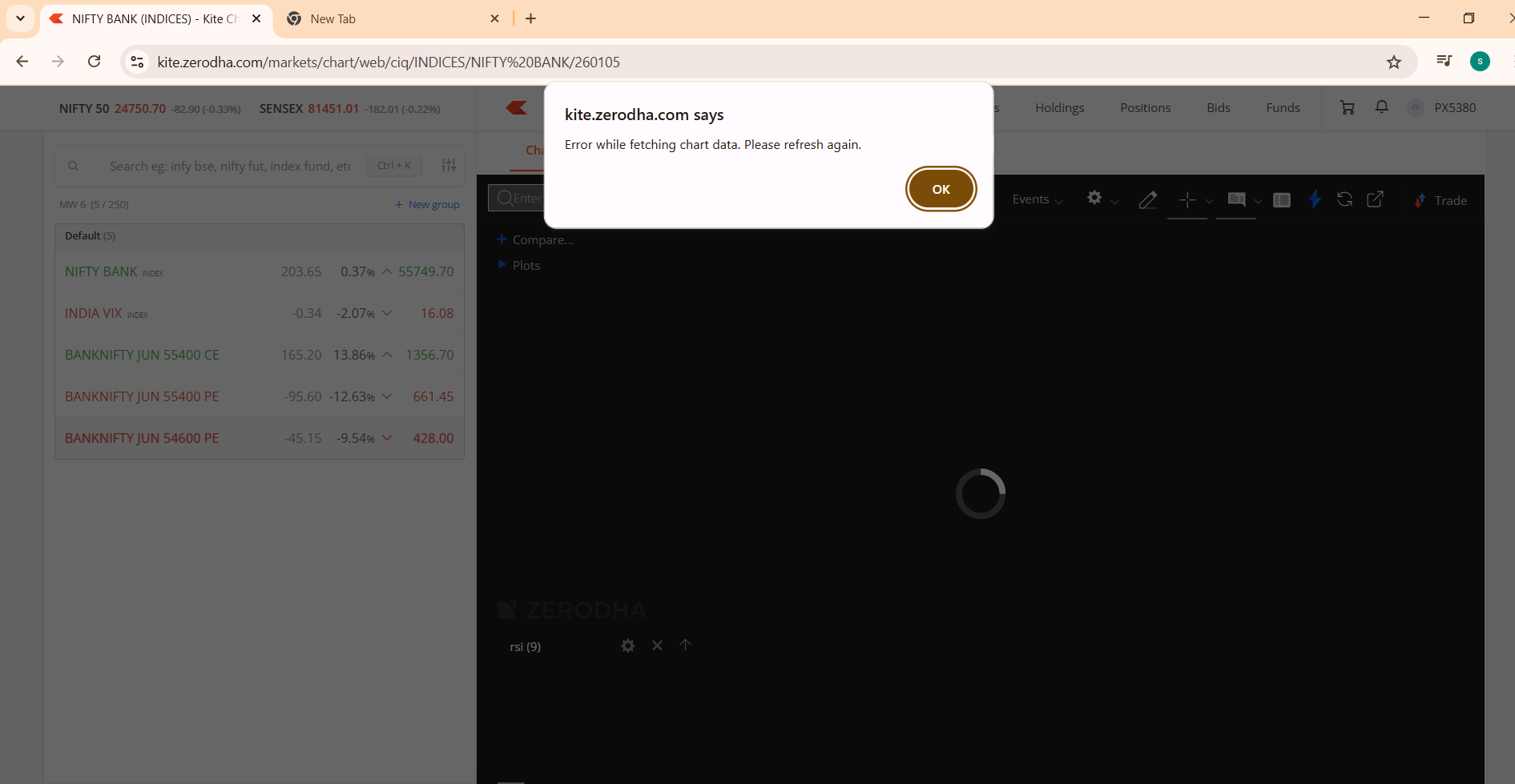Viewport: 1515px width, 784px height.
Task: Go back in browser history
Action: (x=22, y=62)
